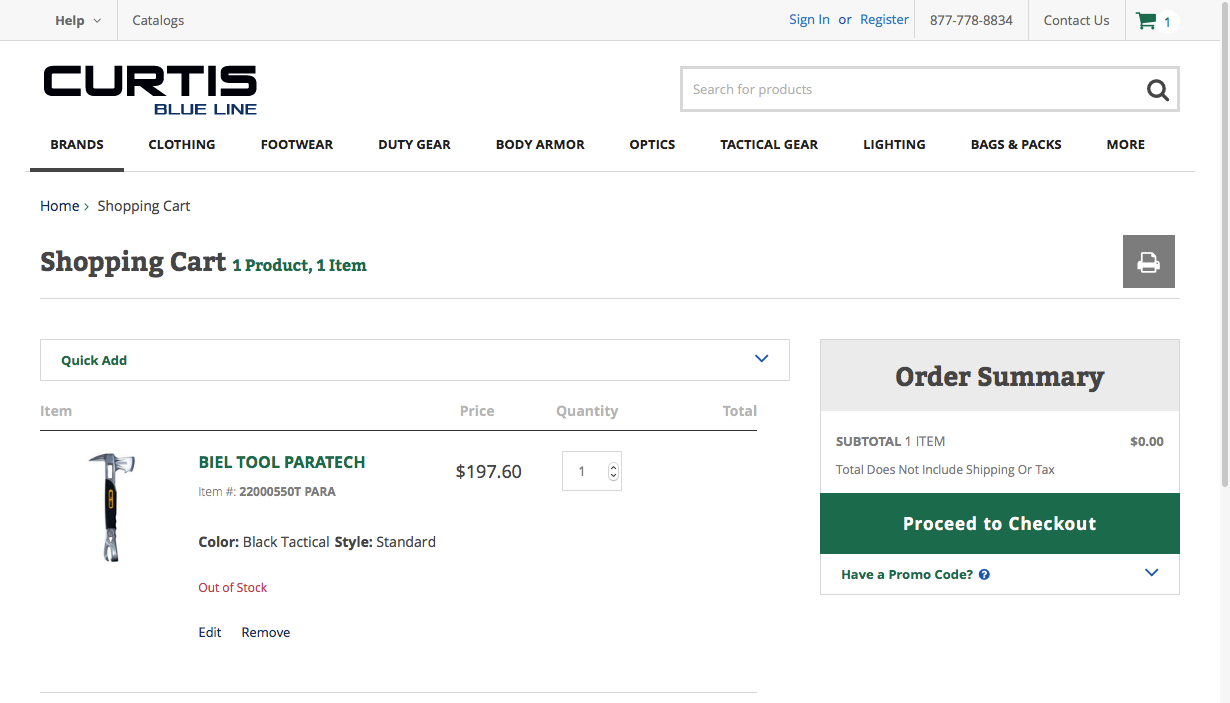Click in the product search field
Viewport: 1230px width, 703px height.
pos(910,90)
